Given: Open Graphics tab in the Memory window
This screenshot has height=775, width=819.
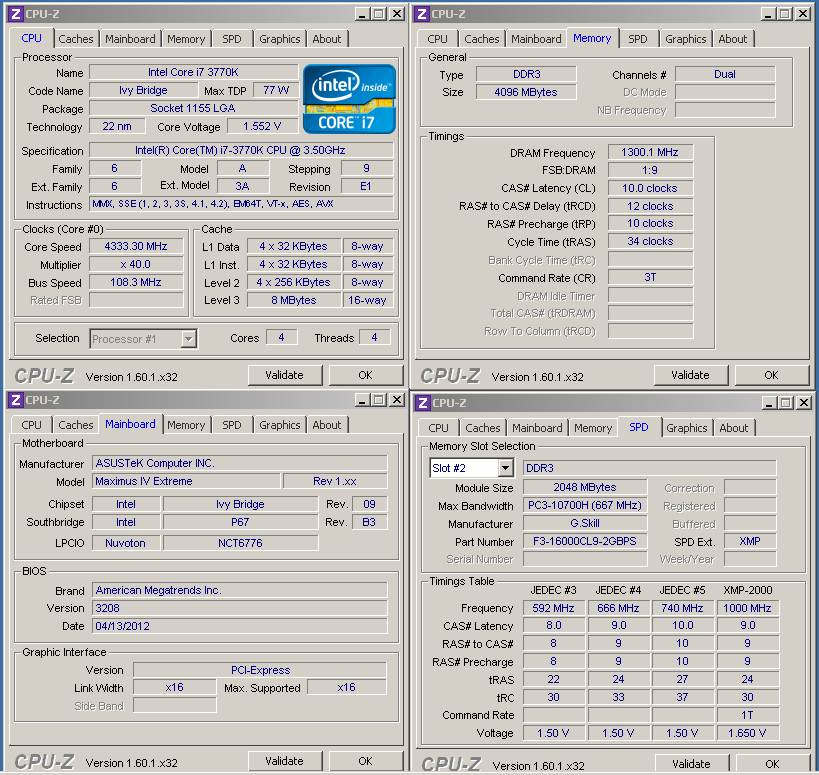Looking at the screenshot, I should pos(685,39).
